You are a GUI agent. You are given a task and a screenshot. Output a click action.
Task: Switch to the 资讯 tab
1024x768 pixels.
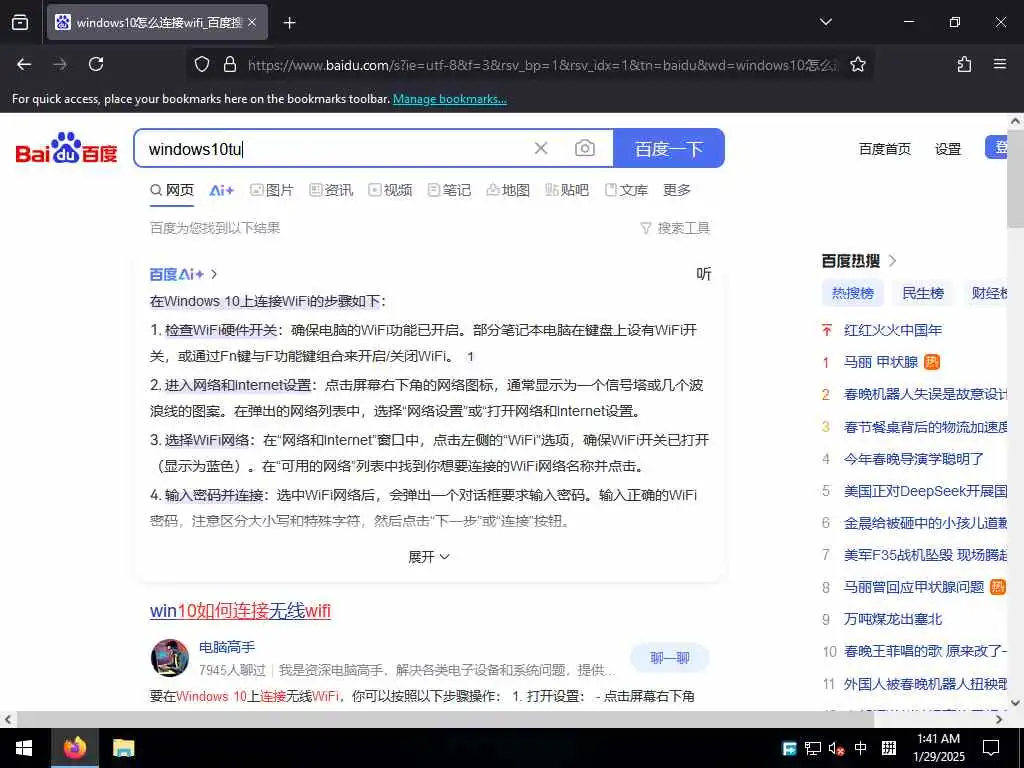331,190
